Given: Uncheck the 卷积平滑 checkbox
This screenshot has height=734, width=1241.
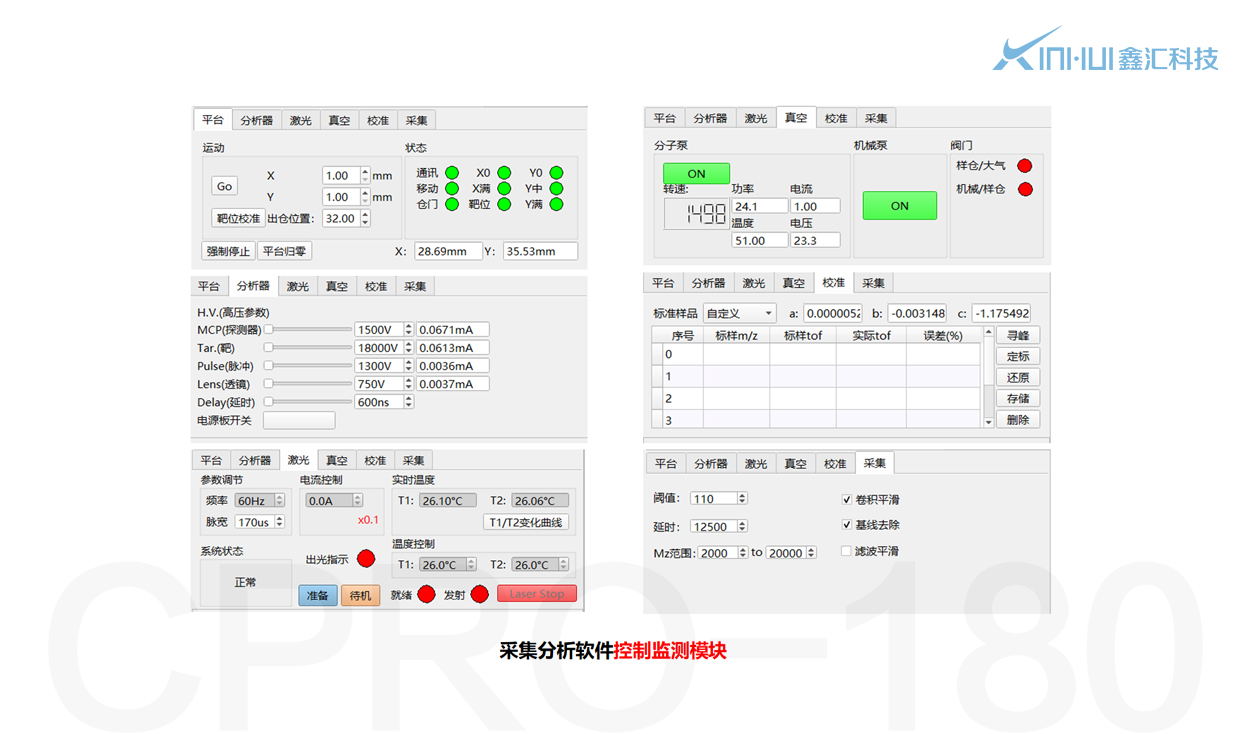Looking at the screenshot, I should 846,499.
